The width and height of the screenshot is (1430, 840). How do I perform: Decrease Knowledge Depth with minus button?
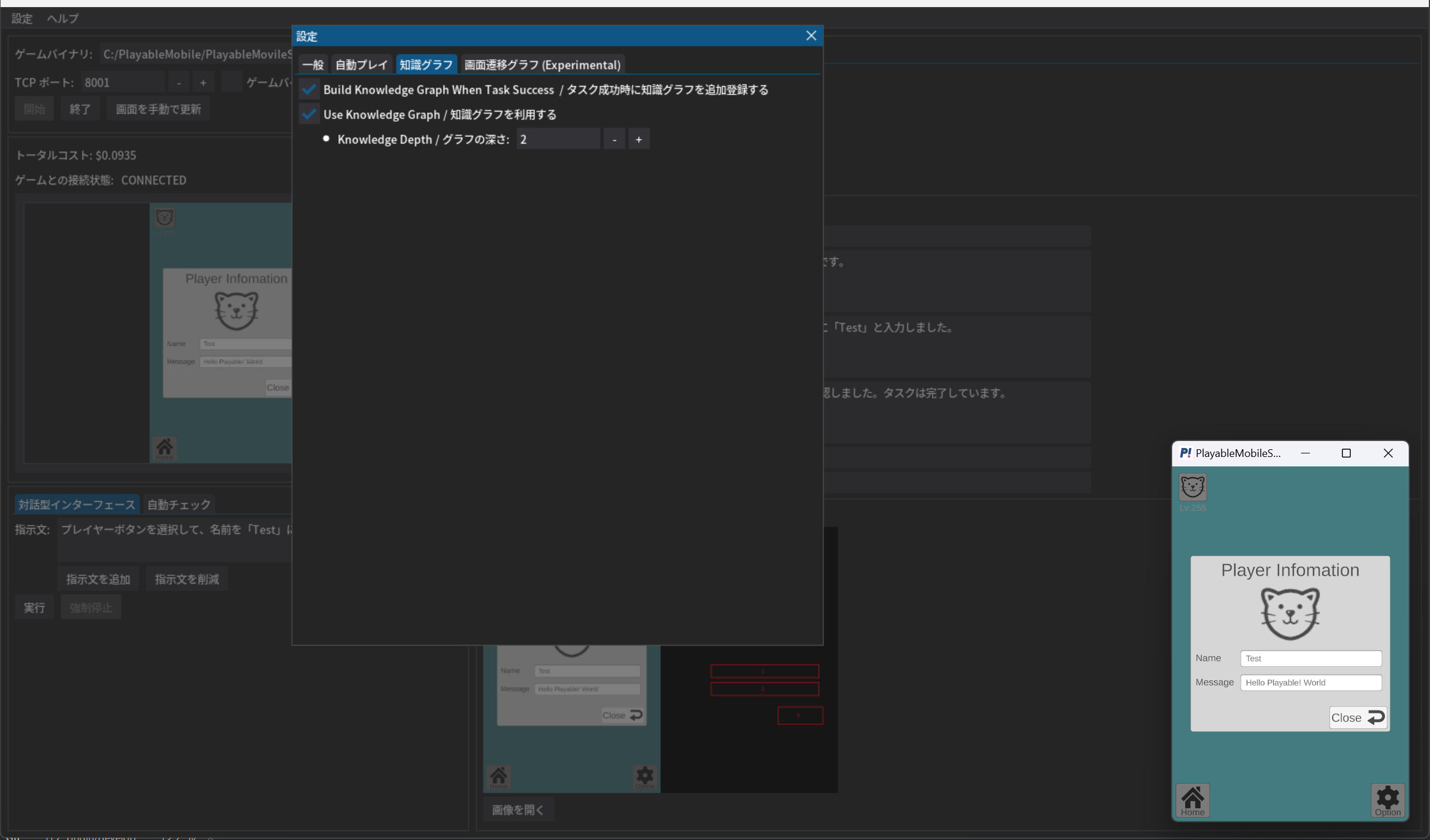[614, 140]
